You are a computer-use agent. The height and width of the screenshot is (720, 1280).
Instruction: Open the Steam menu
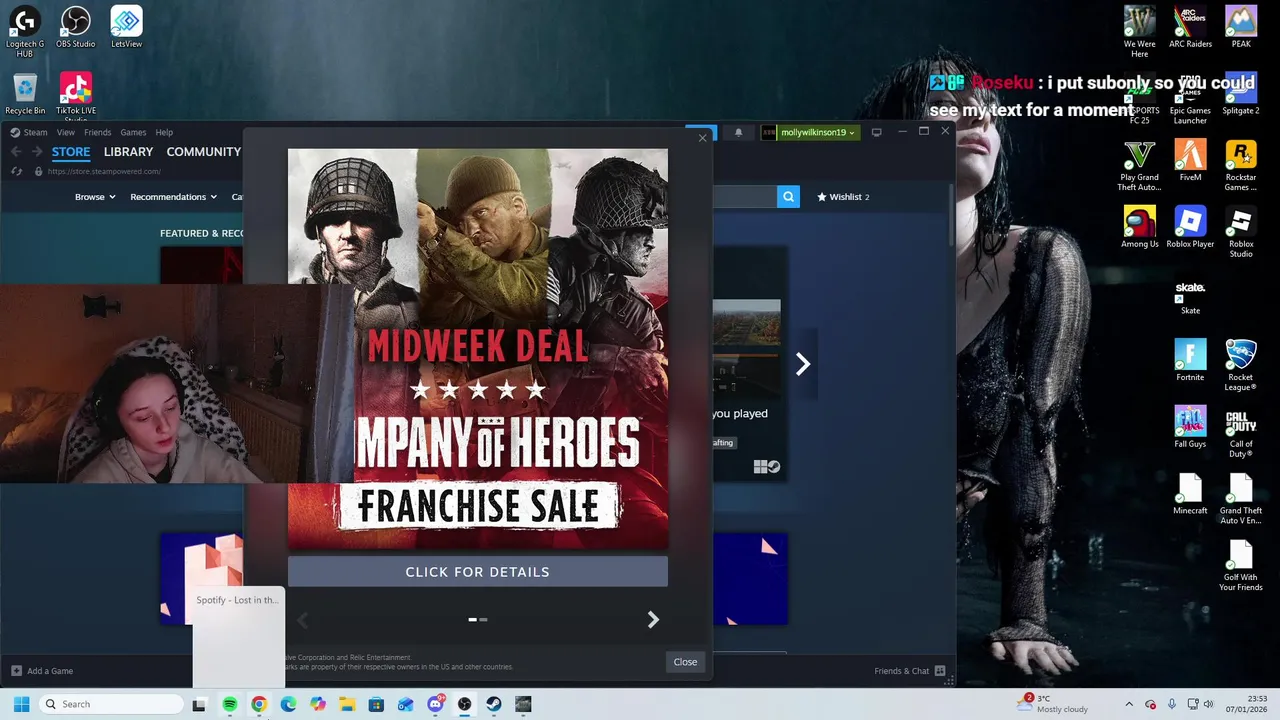tap(29, 132)
